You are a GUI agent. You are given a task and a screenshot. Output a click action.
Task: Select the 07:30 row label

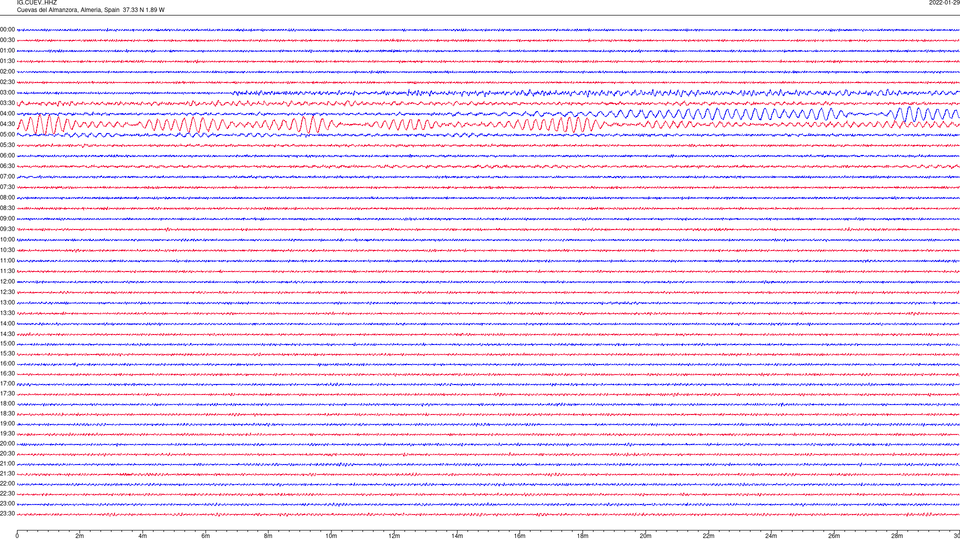click(7, 187)
